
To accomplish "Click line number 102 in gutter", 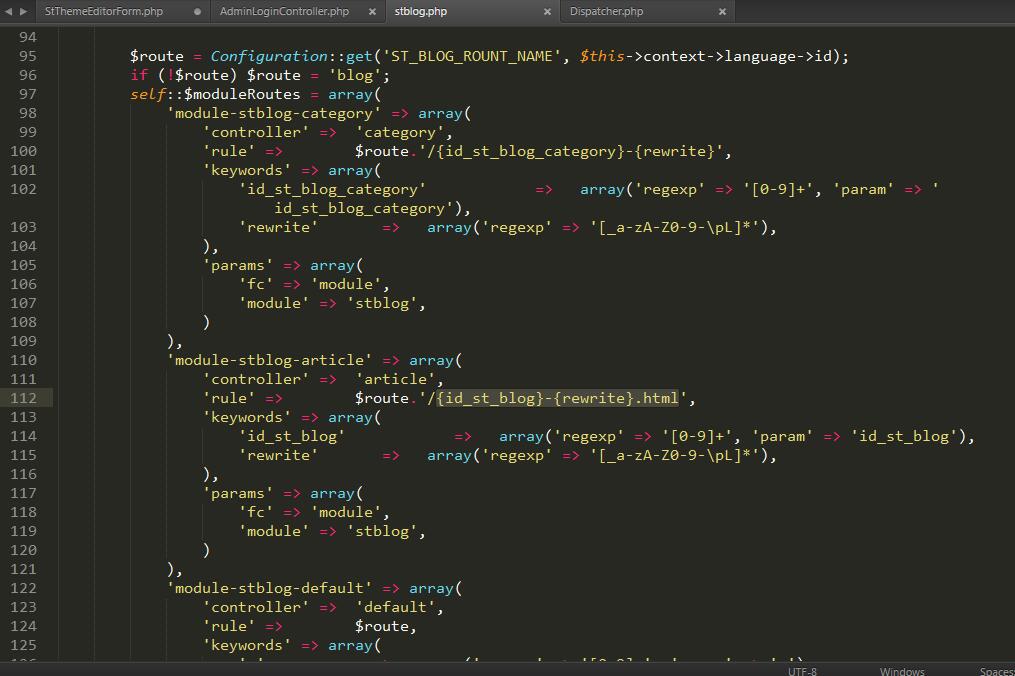I will pos(23,189).
